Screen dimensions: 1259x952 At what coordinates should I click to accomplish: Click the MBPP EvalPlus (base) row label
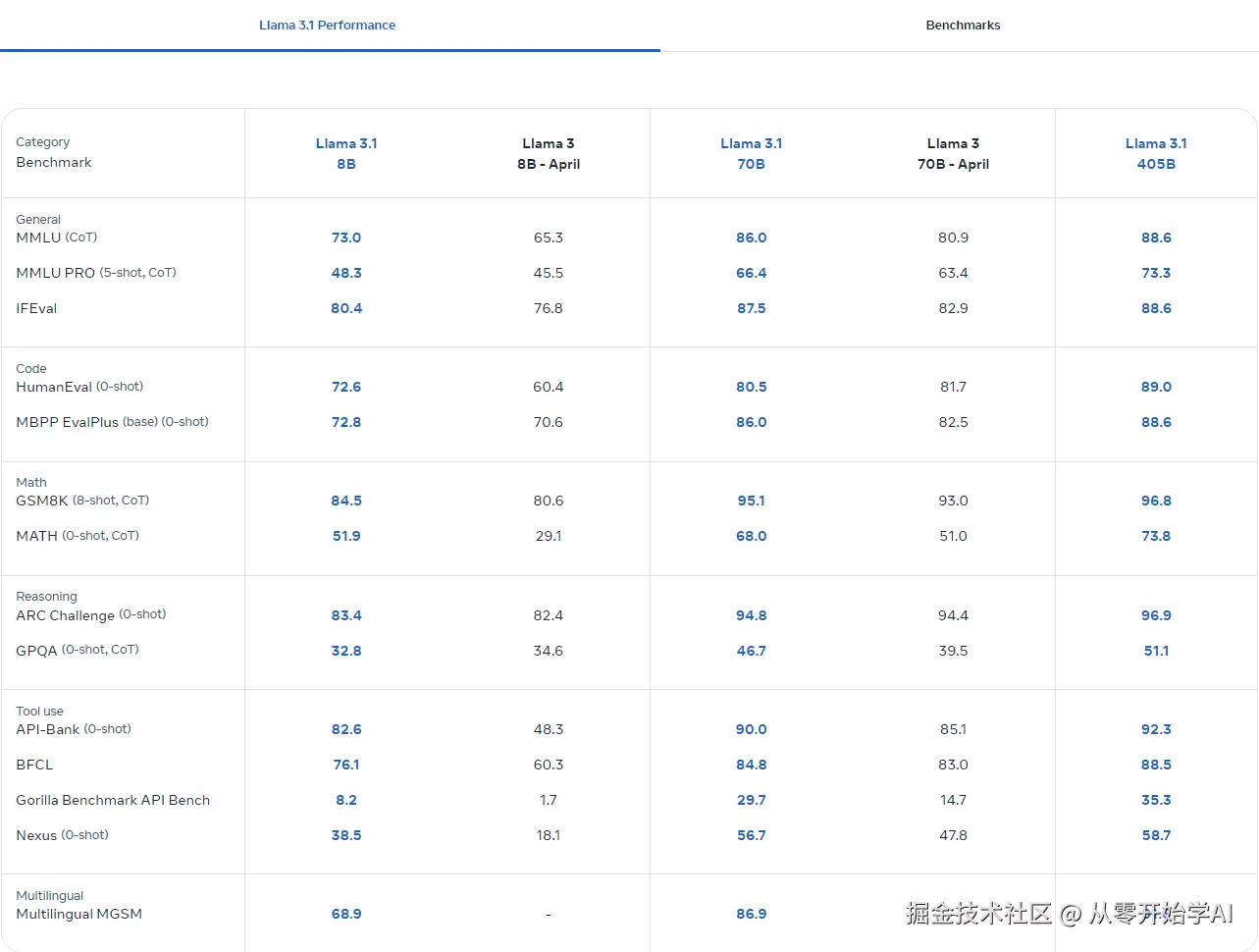tap(112, 422)
